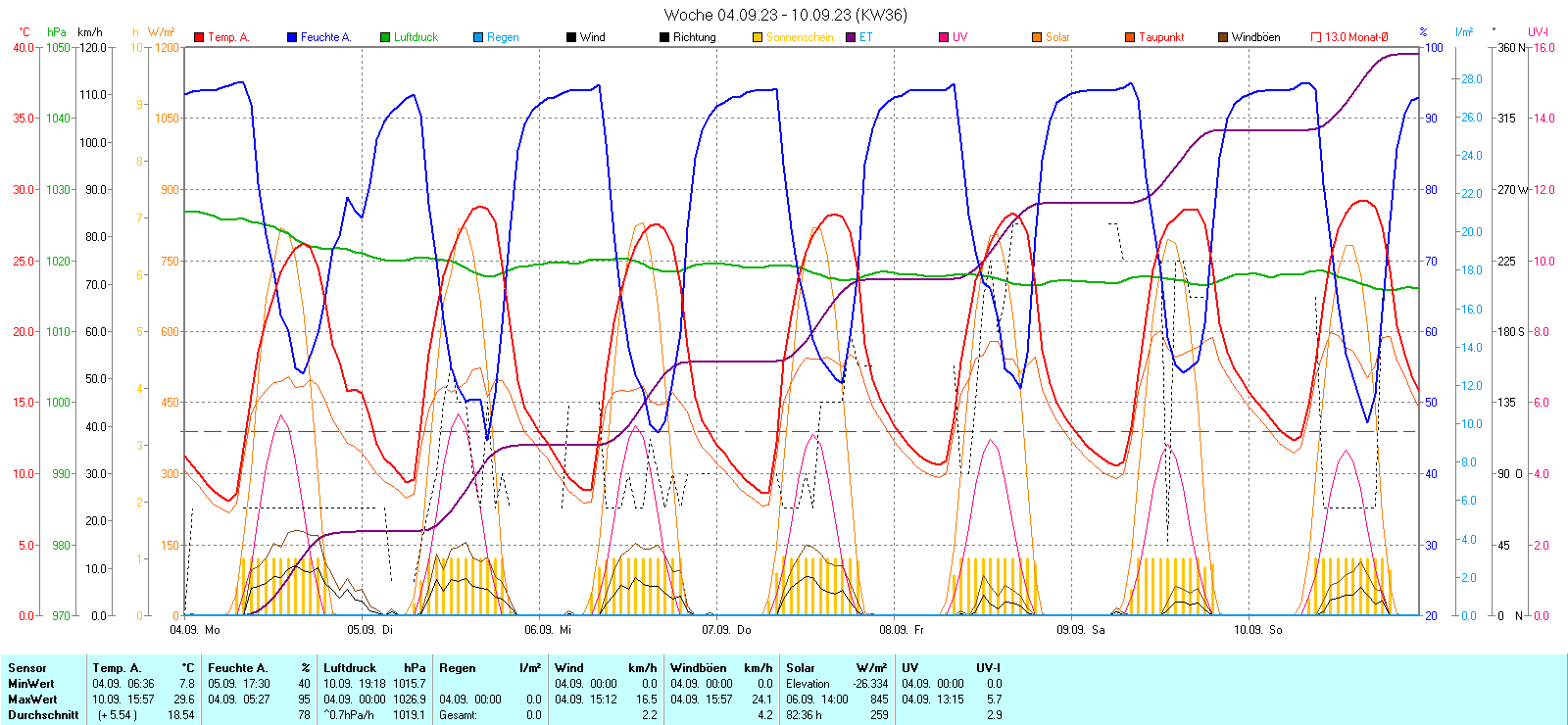This screenshot has width=1568, height=725.
Task: Click the MaxWert row label
Action: point(32,700)
